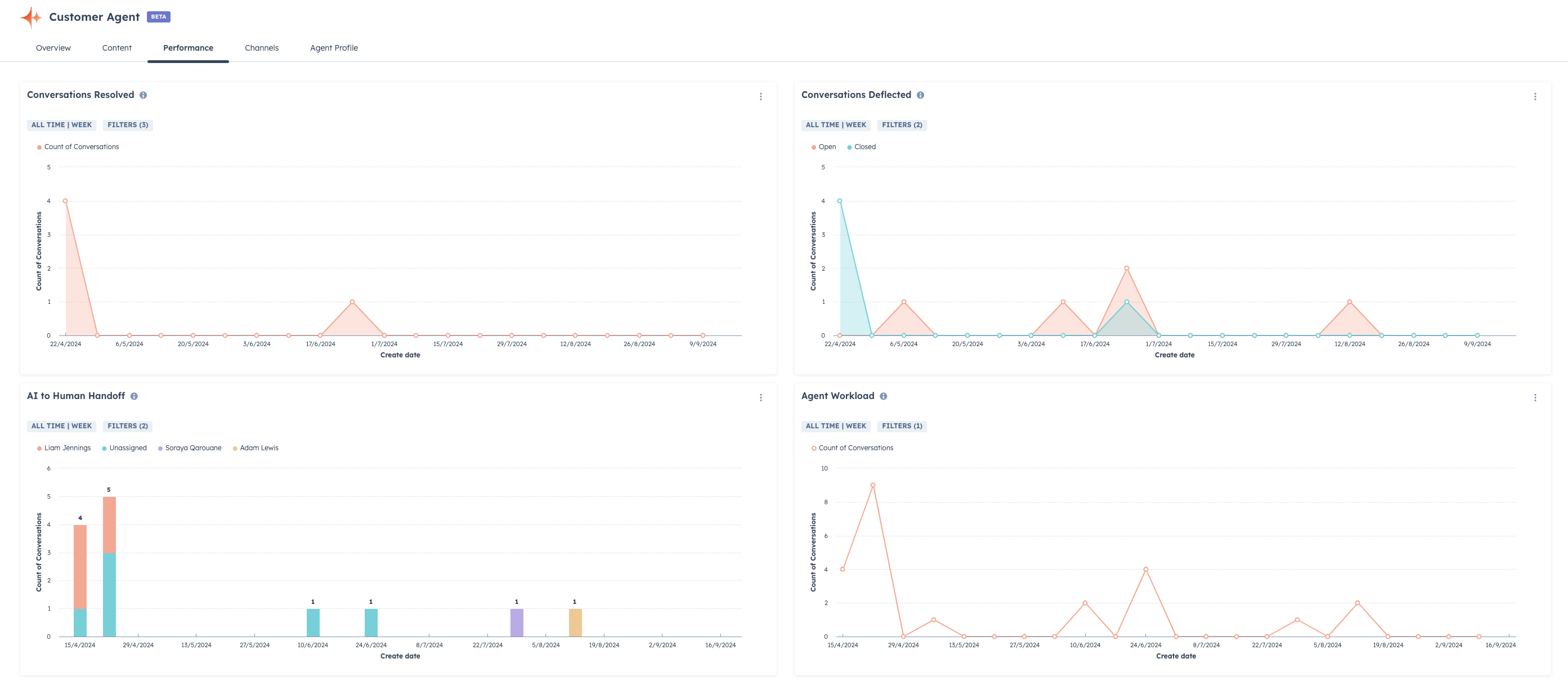
Task: Click ALL TIME | WEEK tag in Agent Workload
Action: [836, 427]
